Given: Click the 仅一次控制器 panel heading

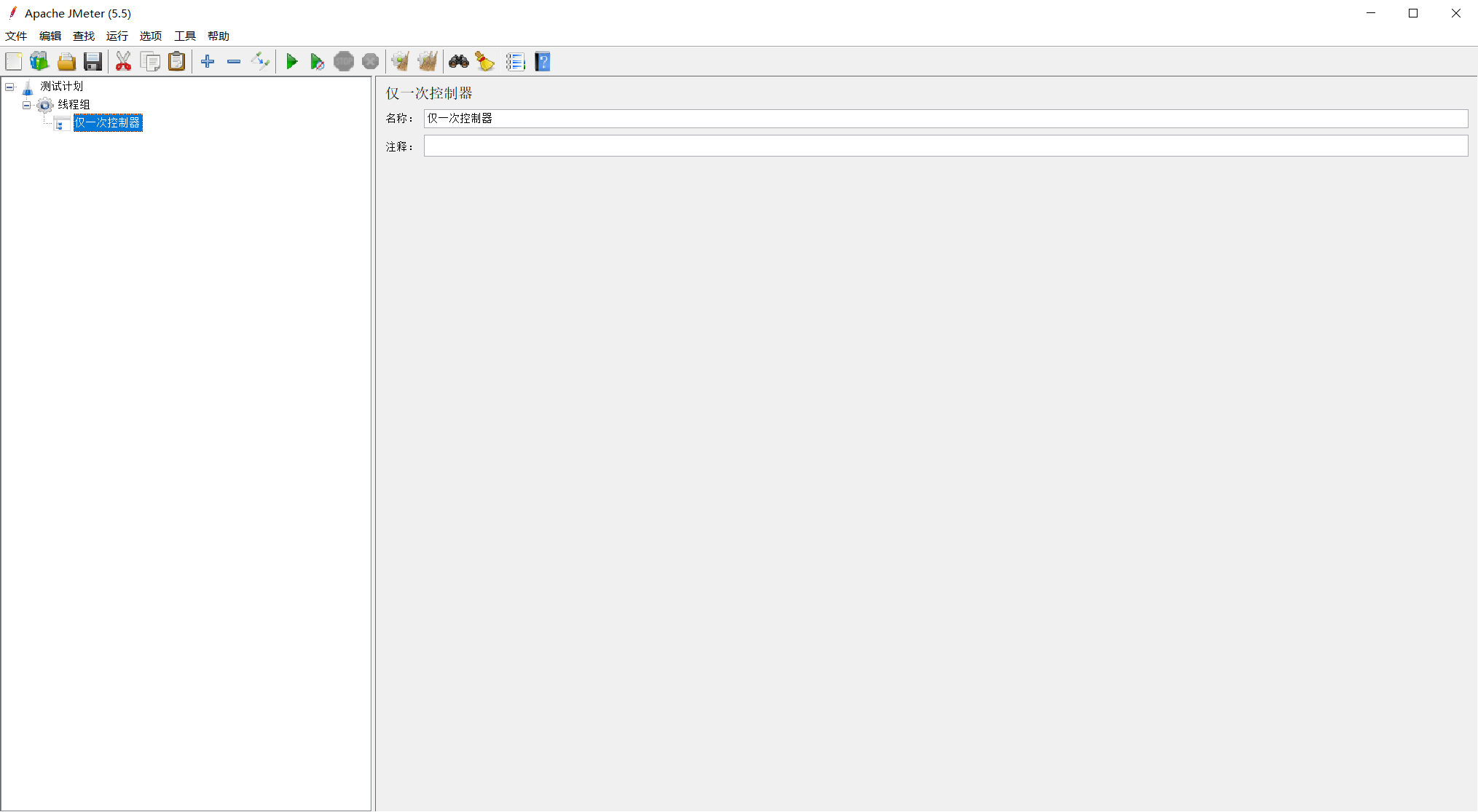Looking at the screenshot, I should coord(429,93).
